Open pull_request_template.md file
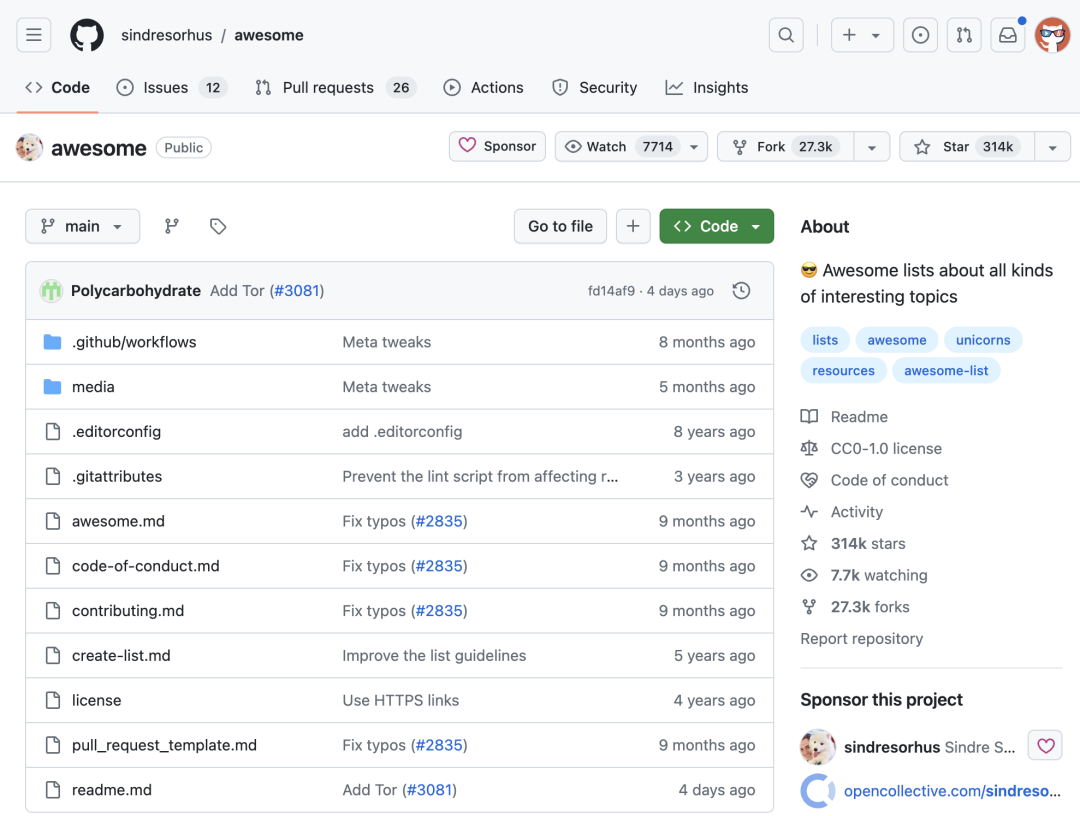1080x816 pixels. (165, 745)
